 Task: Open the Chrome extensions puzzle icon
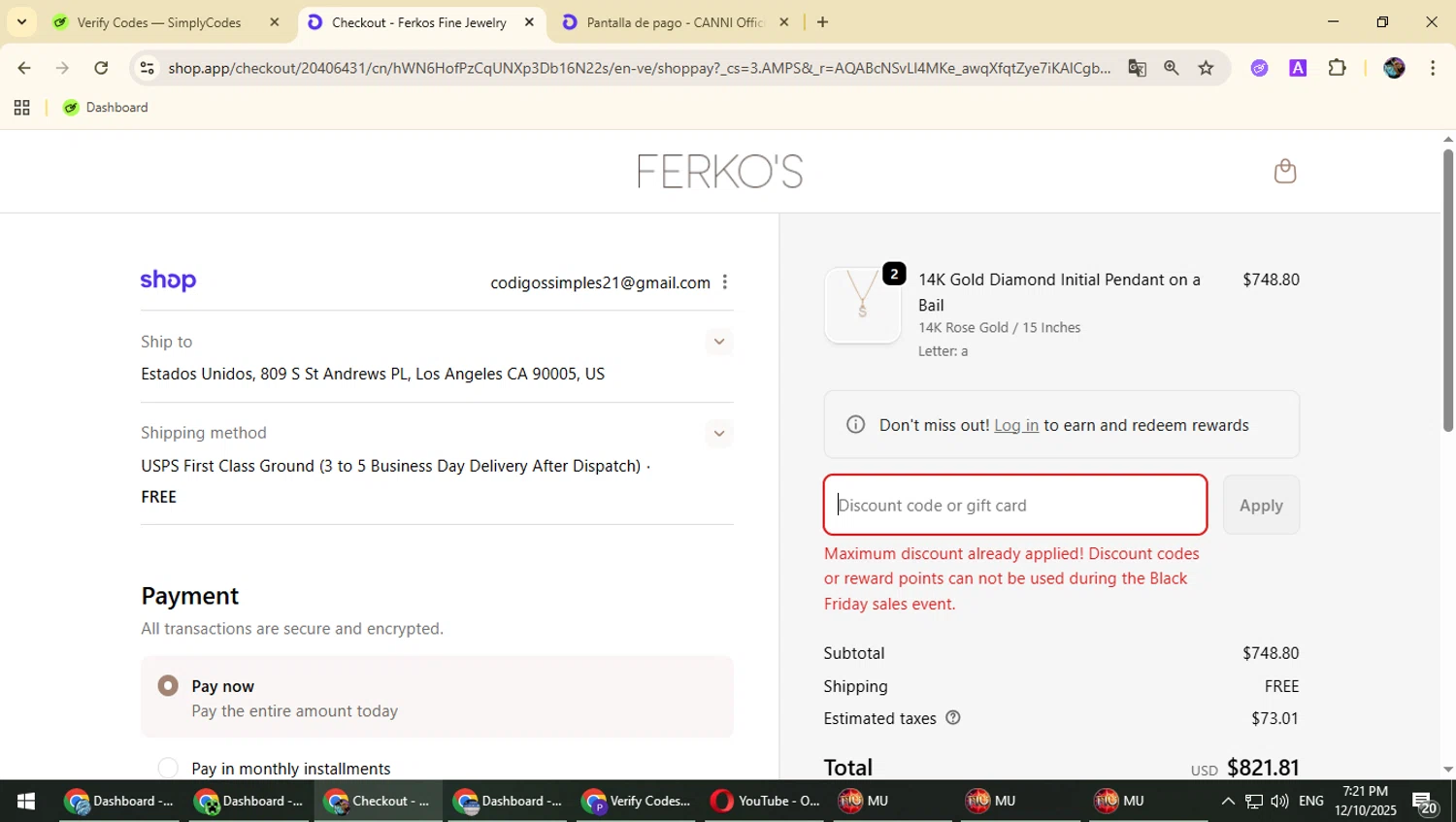click(1337, 68)
